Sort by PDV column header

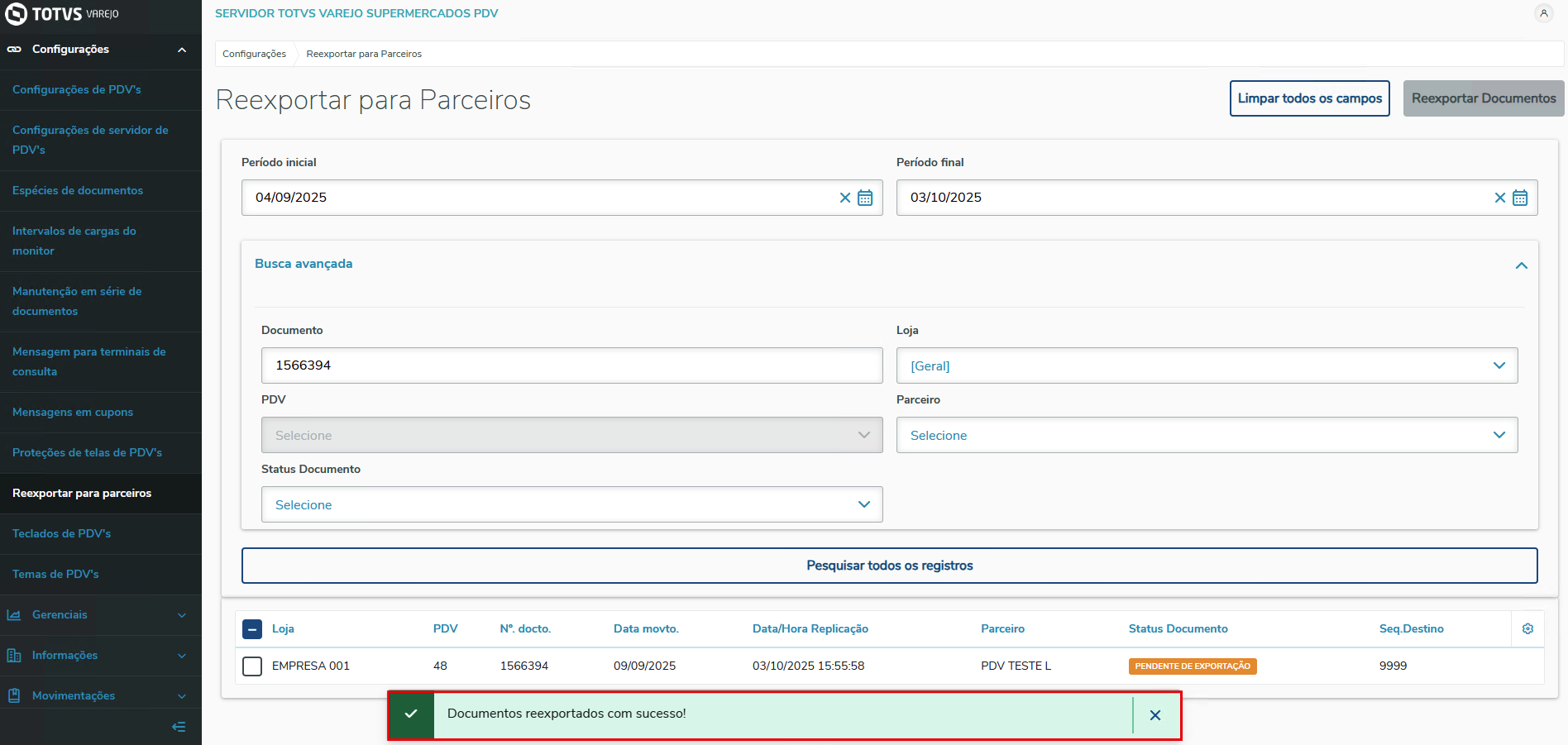(x=445, y=629)
